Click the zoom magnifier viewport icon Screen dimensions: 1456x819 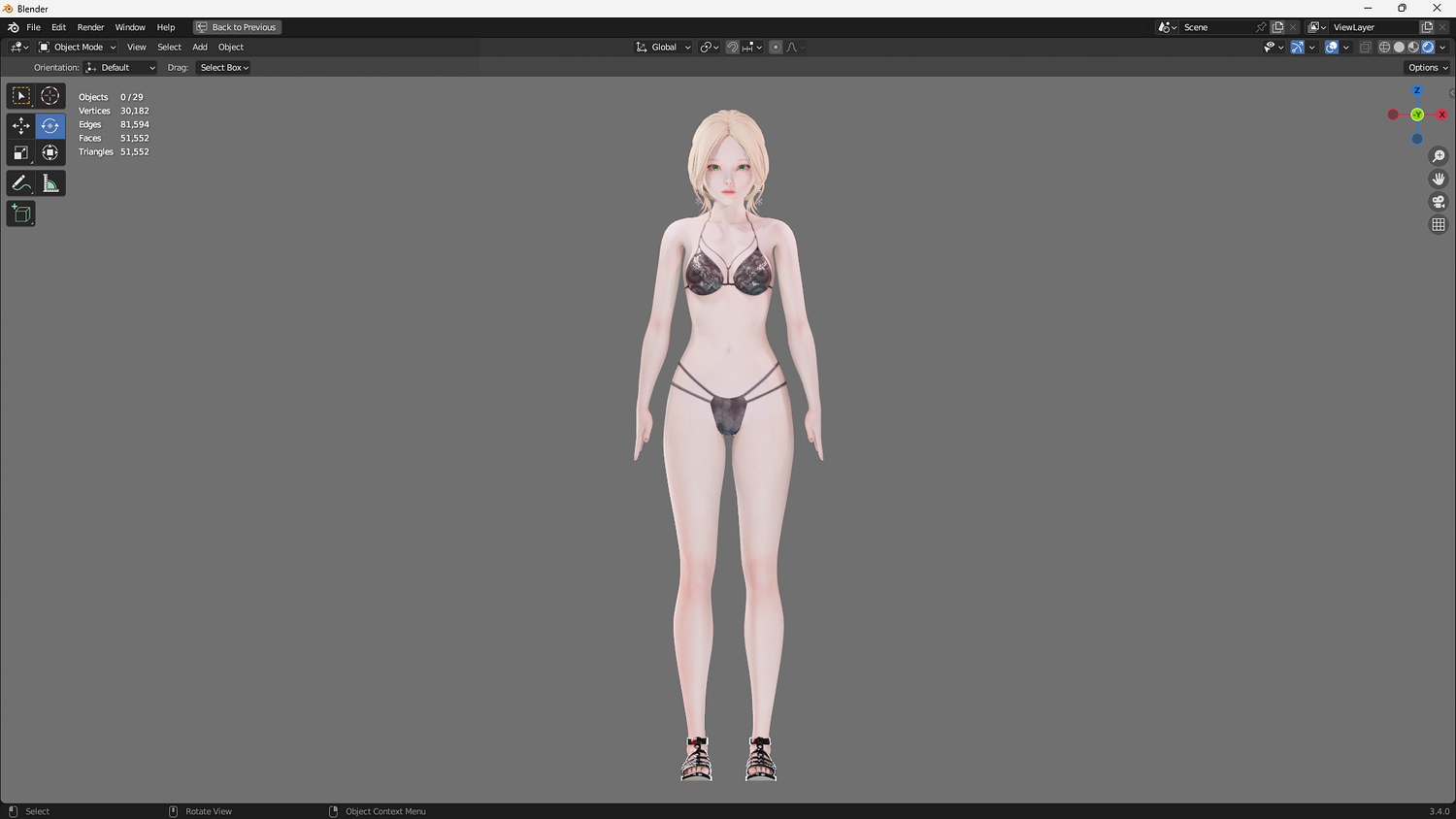coord(1439,156)
